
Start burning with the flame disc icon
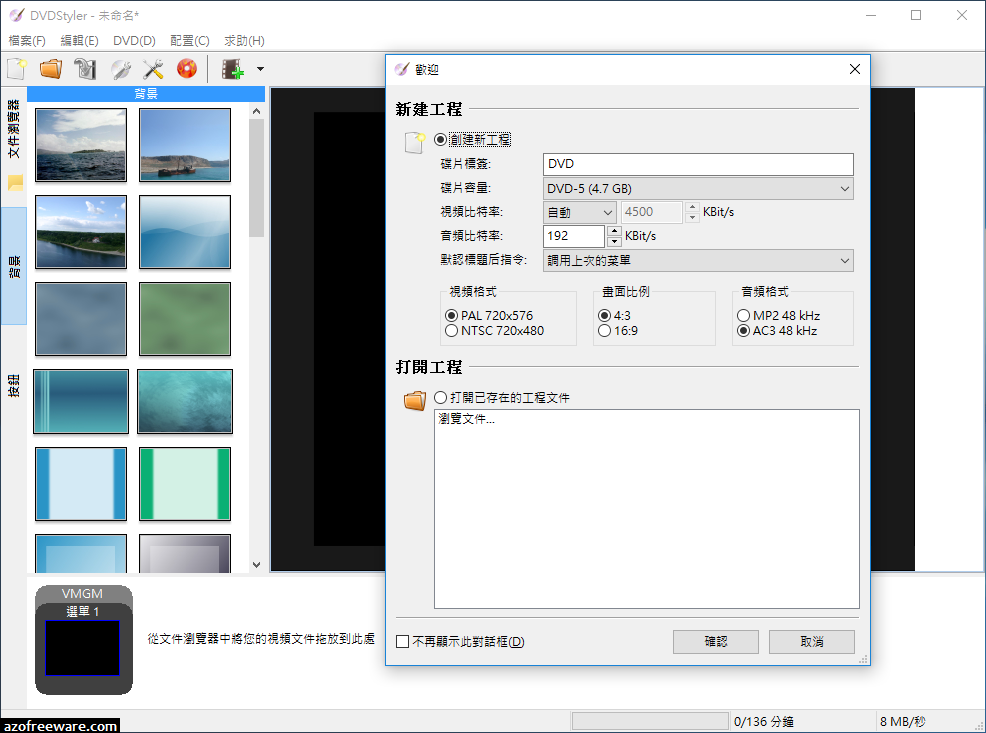pyautogui.click(x=187, y=68)
